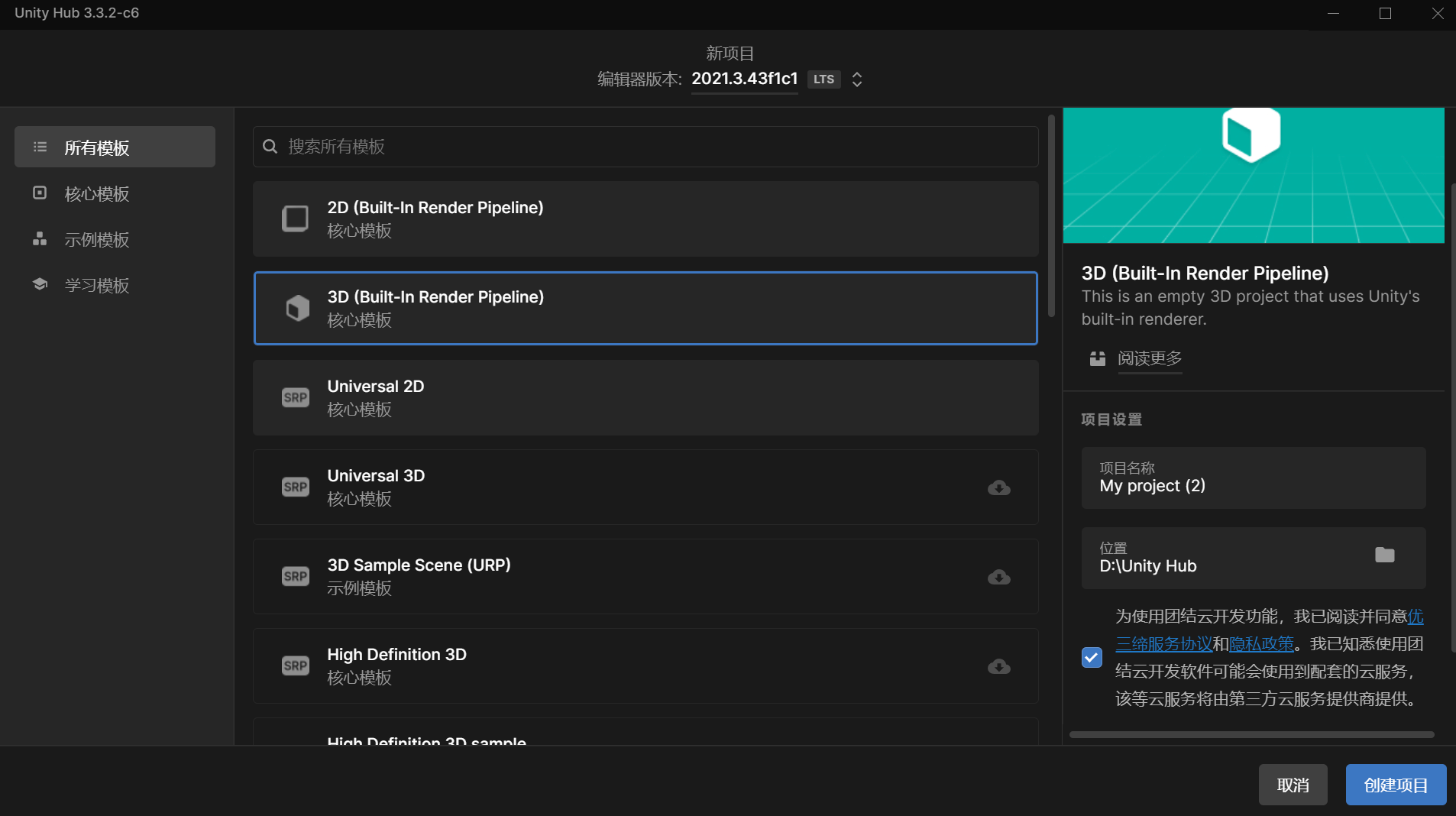1456x816 pixels.
Task: Click the details panel horizontal scrollbar
Action: (1251, 734)
